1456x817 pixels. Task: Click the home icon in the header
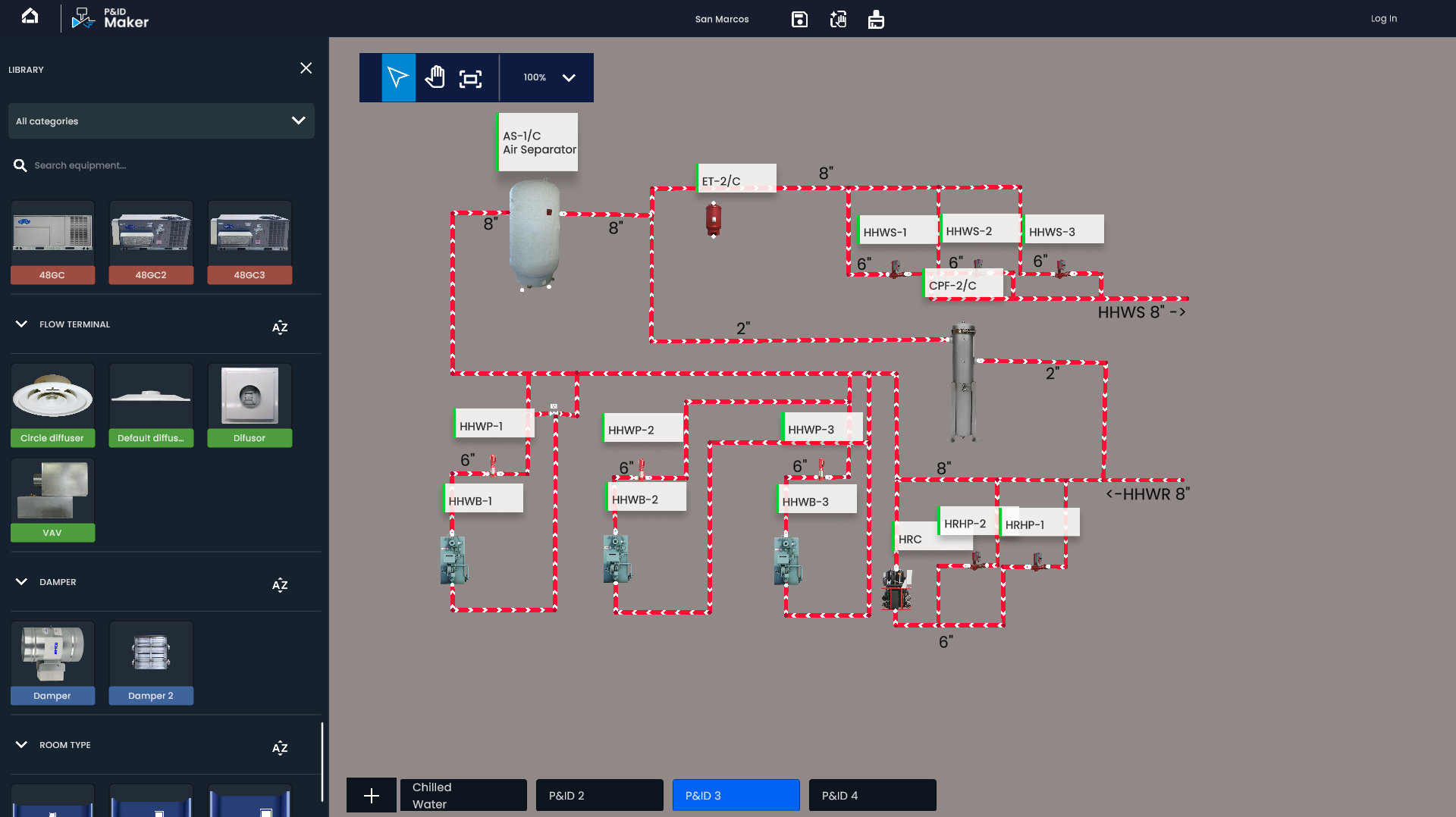(x=30, y=17)
